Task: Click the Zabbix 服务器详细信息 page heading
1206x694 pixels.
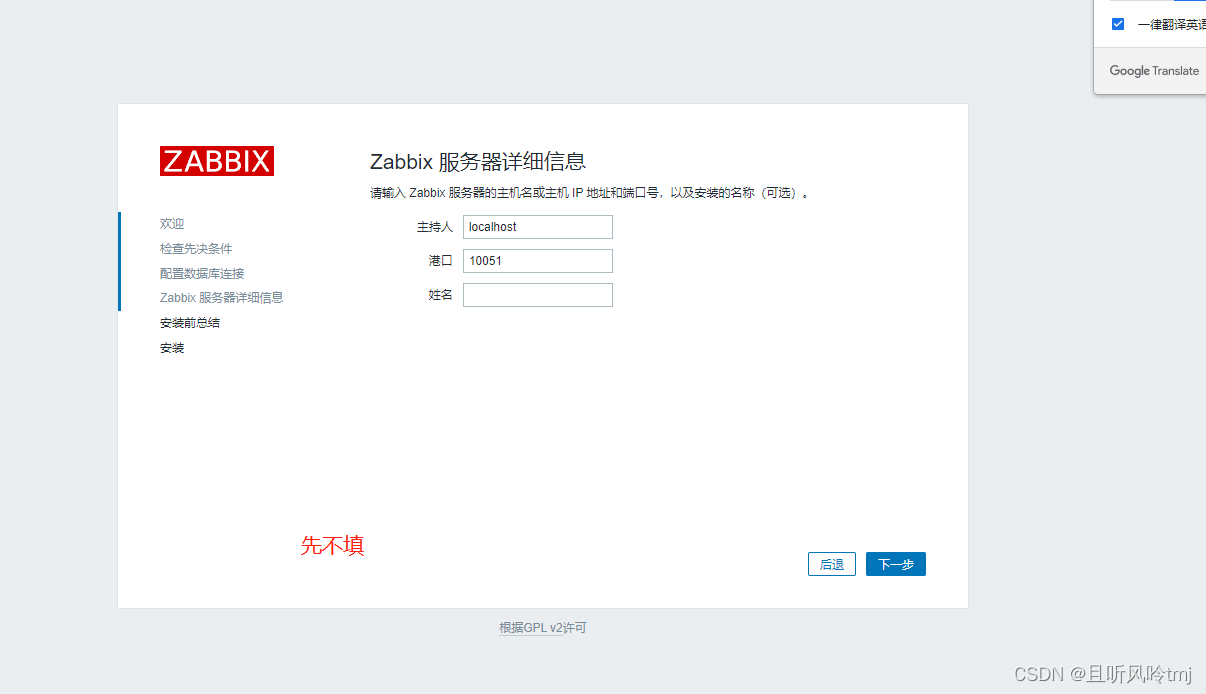Action: [478, 162]
